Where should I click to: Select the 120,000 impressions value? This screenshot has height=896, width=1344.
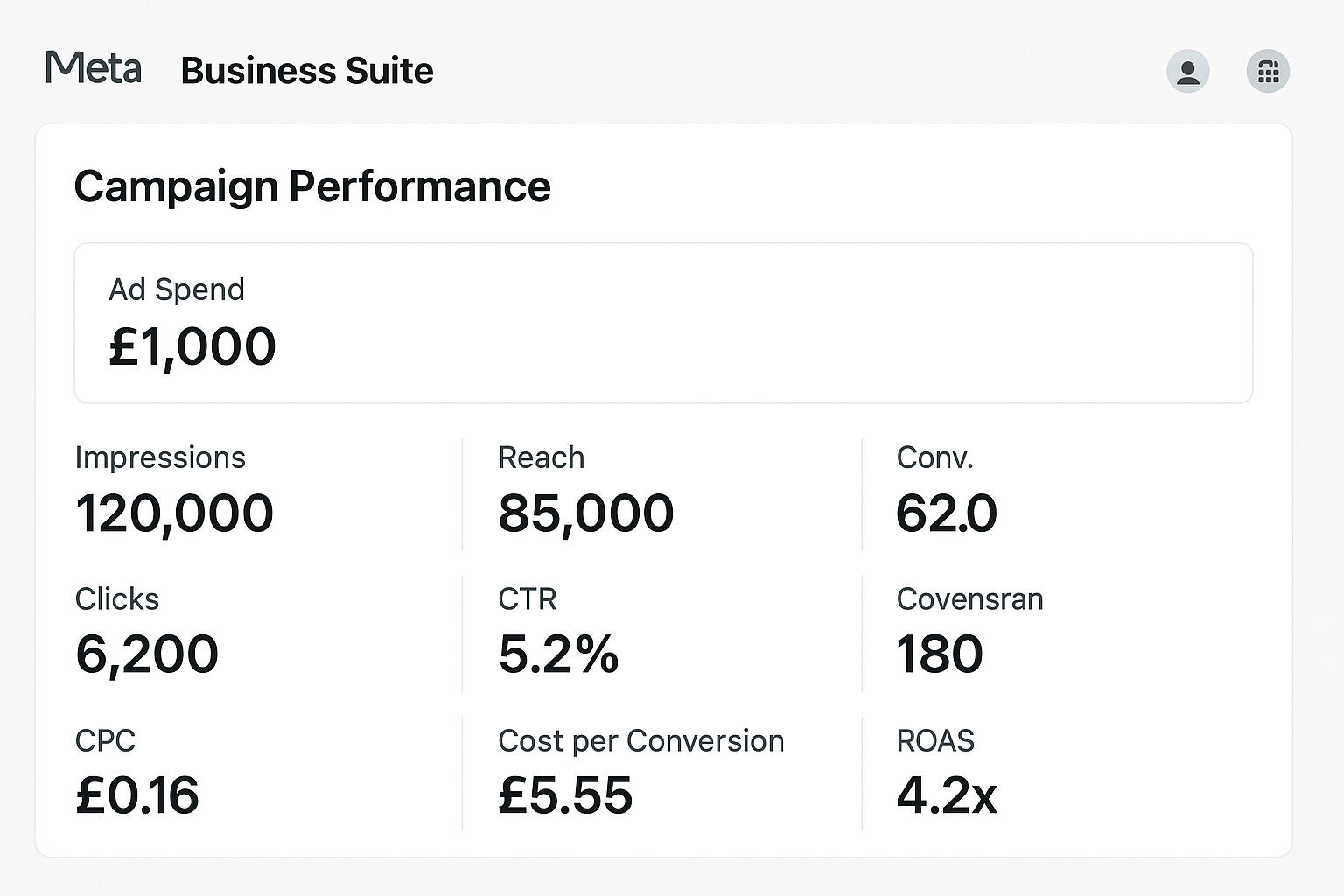click(174, 513)
